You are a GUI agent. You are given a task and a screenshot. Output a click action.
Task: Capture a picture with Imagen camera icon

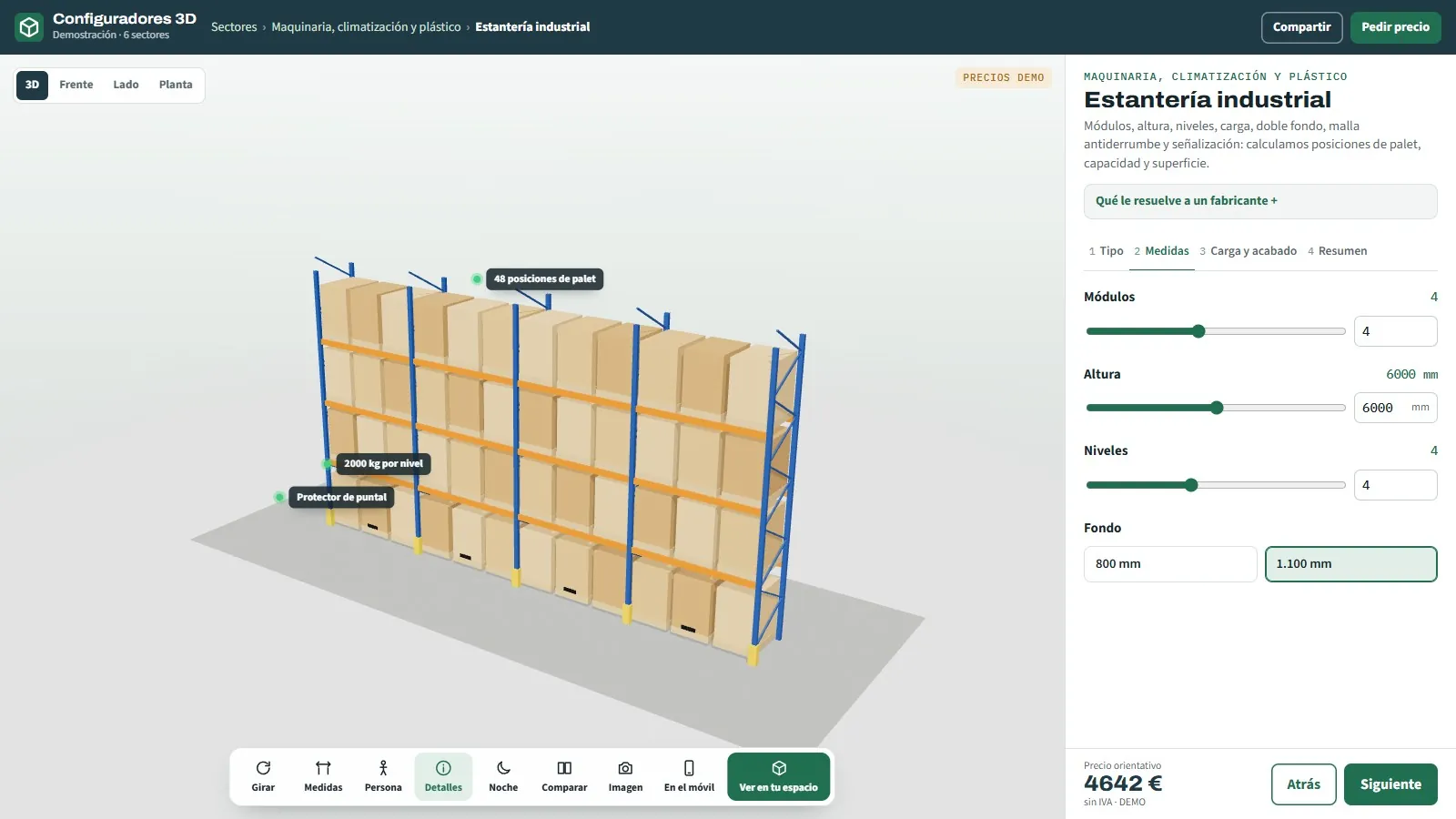(625, 768)
